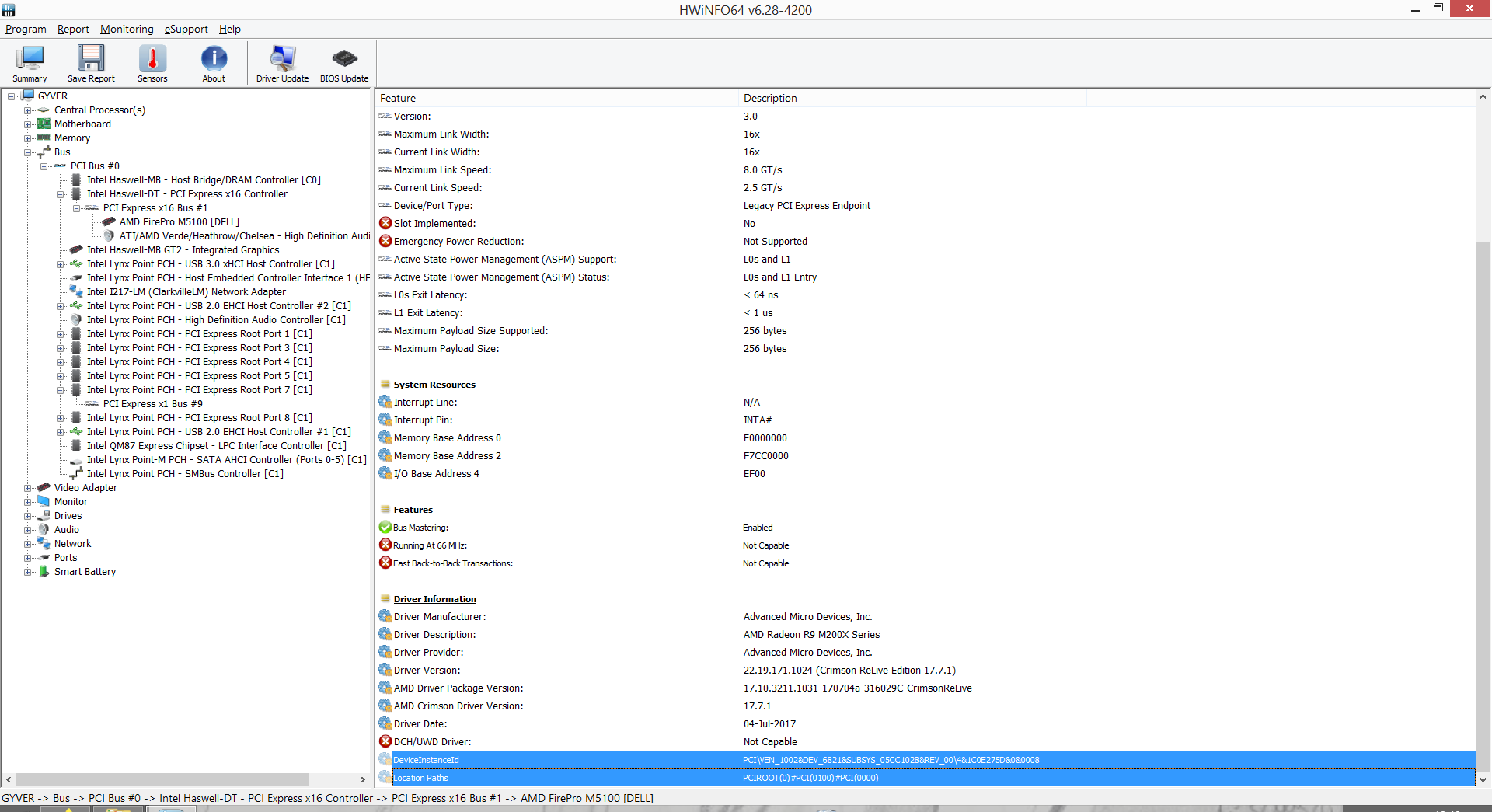Expand the Motherboard tree node

click(27, 124)
